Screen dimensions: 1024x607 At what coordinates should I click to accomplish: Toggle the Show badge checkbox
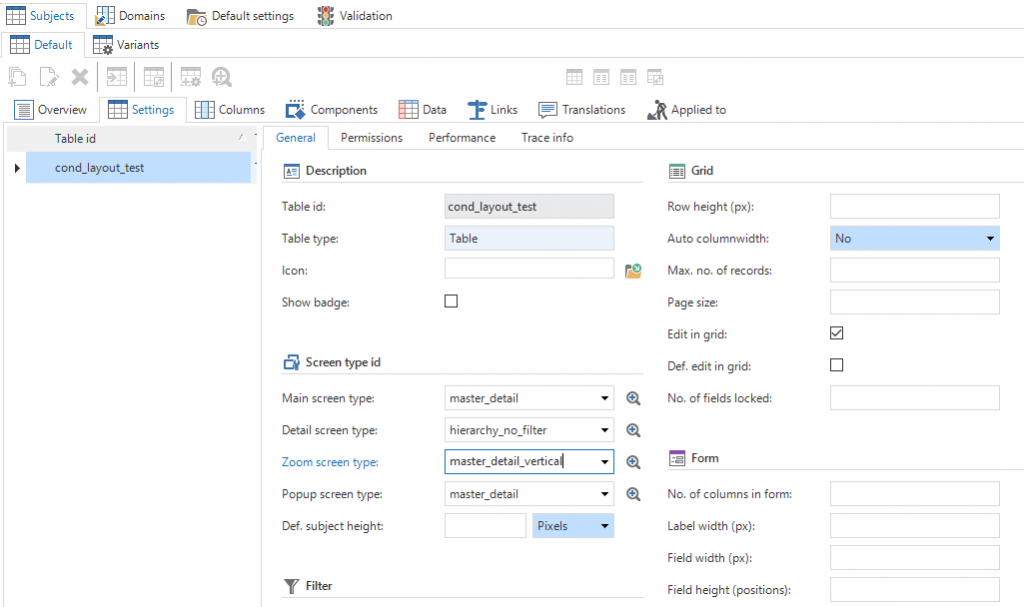(451, 301)
